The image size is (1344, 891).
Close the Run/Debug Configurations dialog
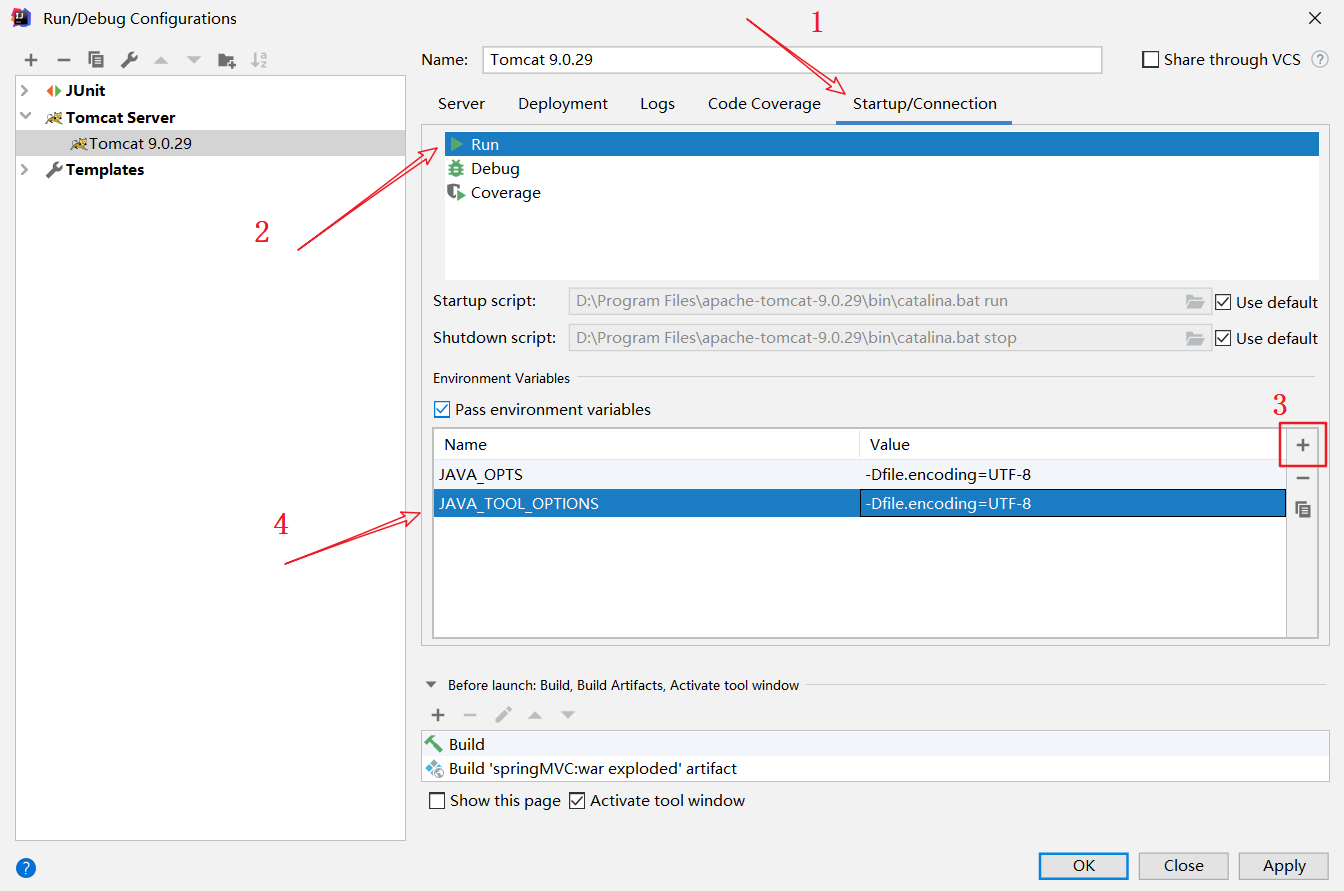pyautogui.click(x=1314, y=18)
